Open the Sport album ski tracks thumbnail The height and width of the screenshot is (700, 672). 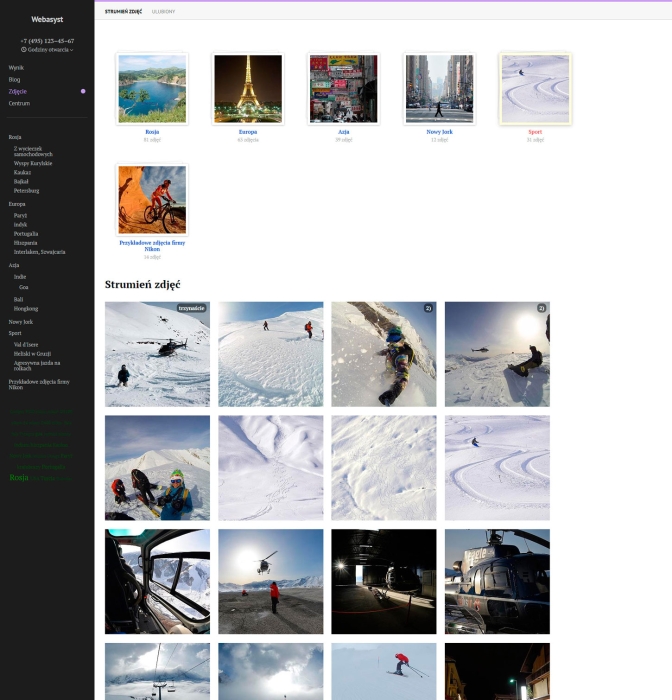point(535,89)
